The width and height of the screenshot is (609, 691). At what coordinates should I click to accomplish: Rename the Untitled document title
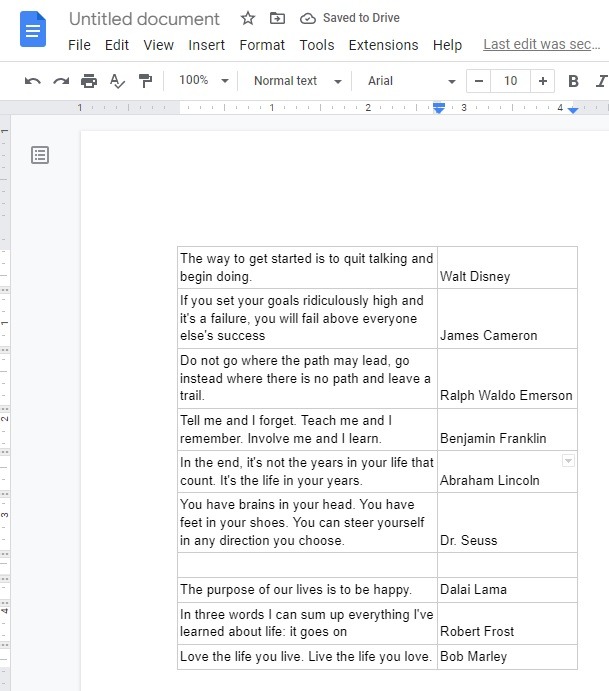[x=144, y=19]
